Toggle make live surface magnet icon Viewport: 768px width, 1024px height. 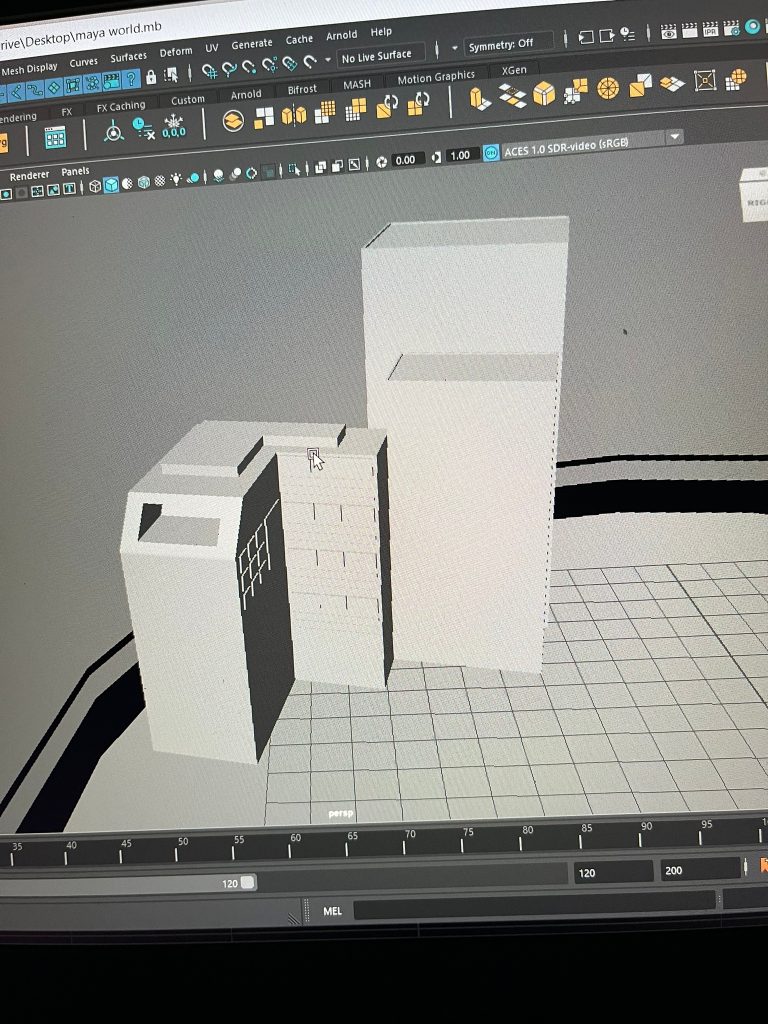310,61
